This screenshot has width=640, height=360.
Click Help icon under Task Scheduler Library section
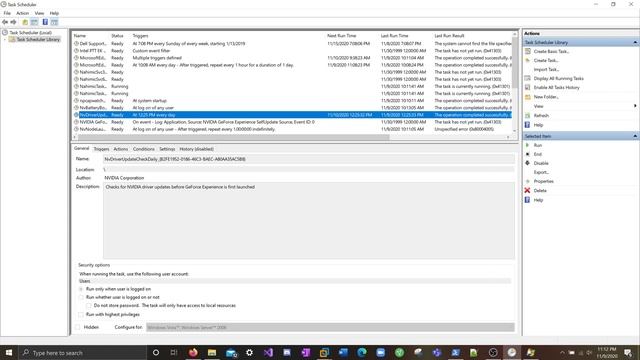[527, 125]
